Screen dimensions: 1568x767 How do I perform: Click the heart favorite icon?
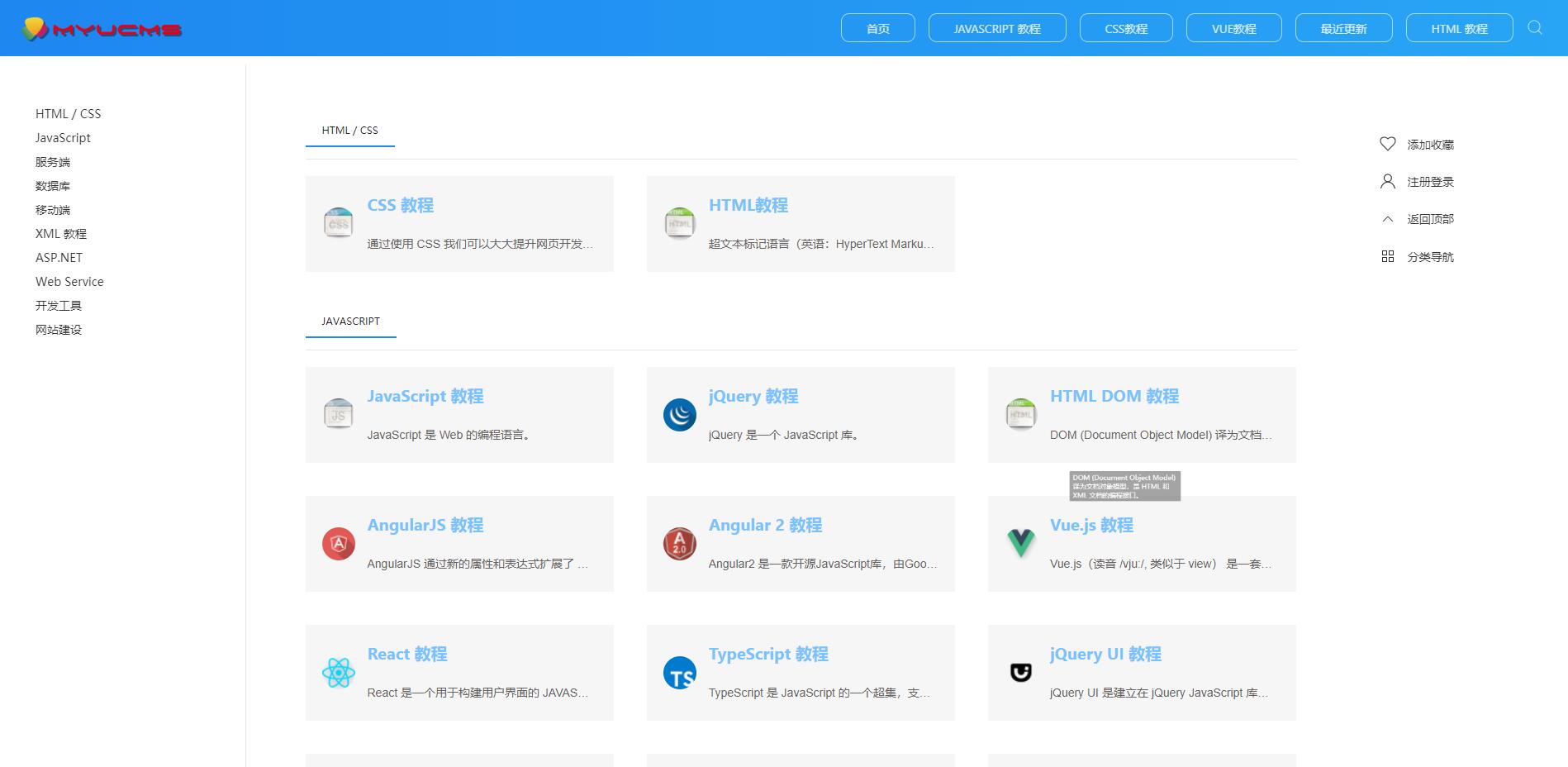tap(1388, 144)
